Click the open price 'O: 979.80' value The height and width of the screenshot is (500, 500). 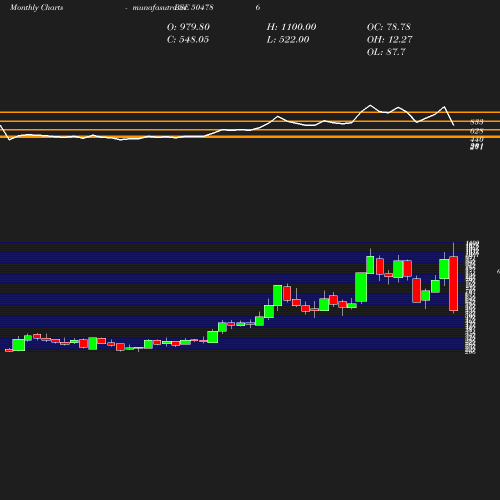(188, 27)
